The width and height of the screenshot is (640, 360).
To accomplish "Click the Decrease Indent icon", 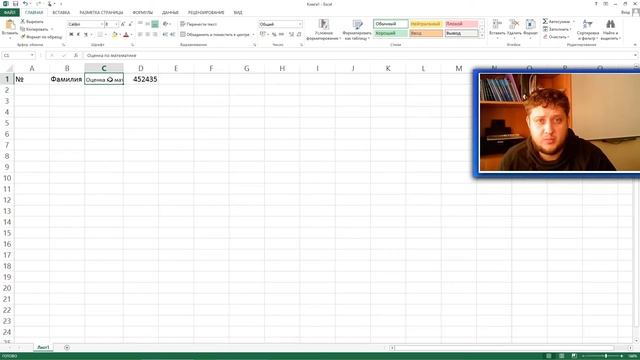I will [165, 35].
